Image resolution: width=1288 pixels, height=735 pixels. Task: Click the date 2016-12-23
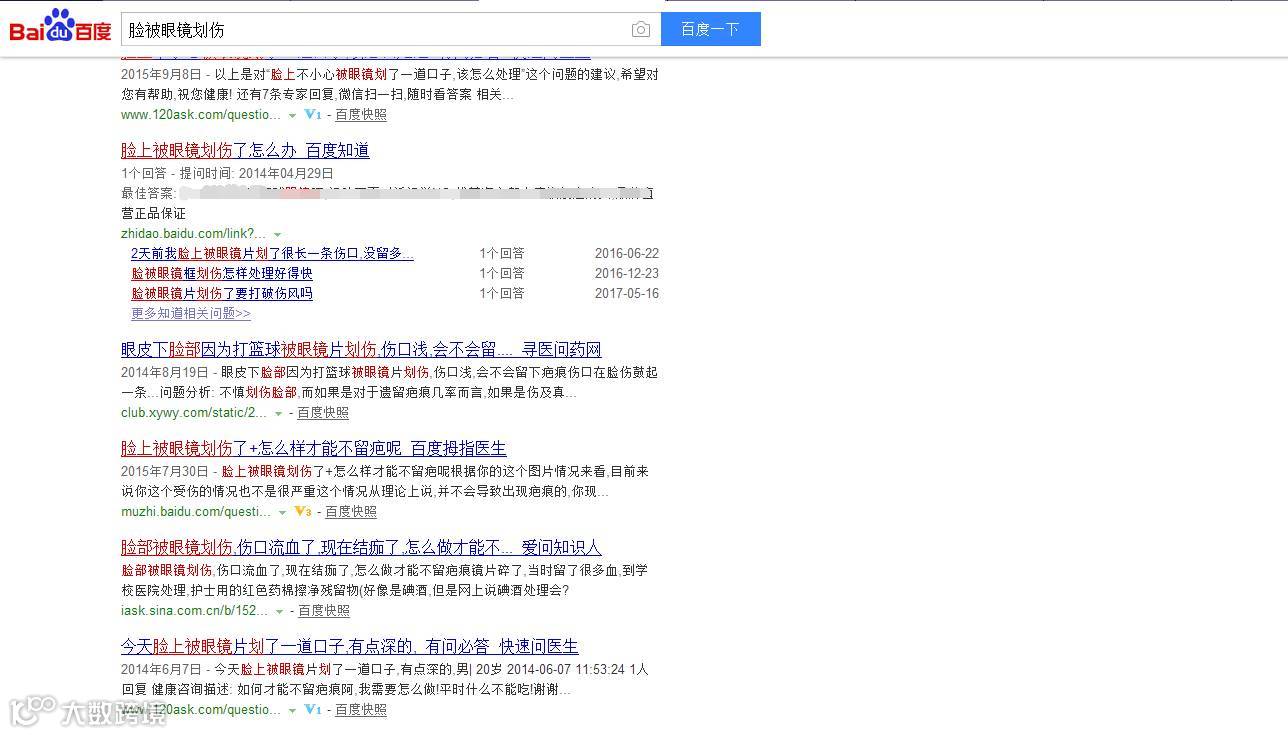(x=627, y=273)
